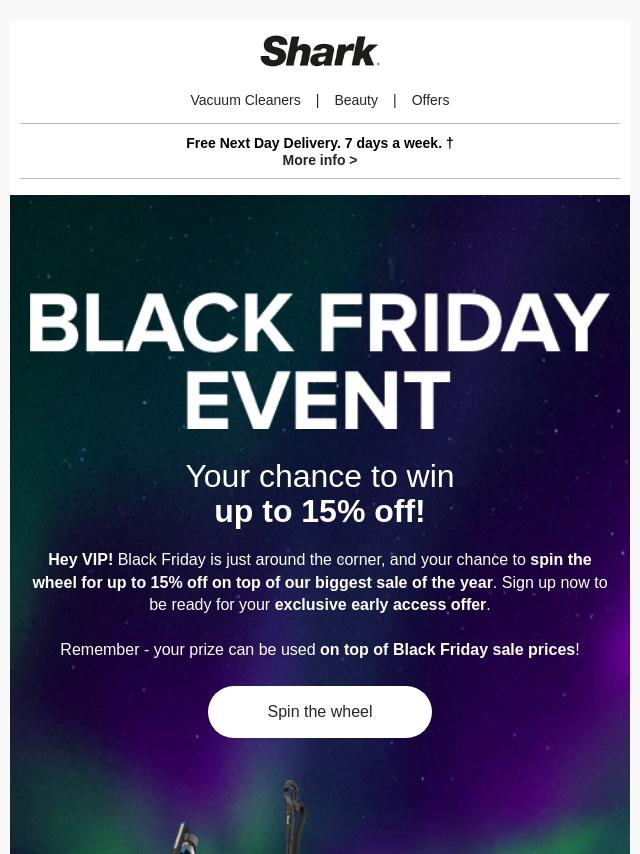Click the 'Remember - your prize can be used' text
Viewport: 640px width, 854px height.
pos(188,649)
